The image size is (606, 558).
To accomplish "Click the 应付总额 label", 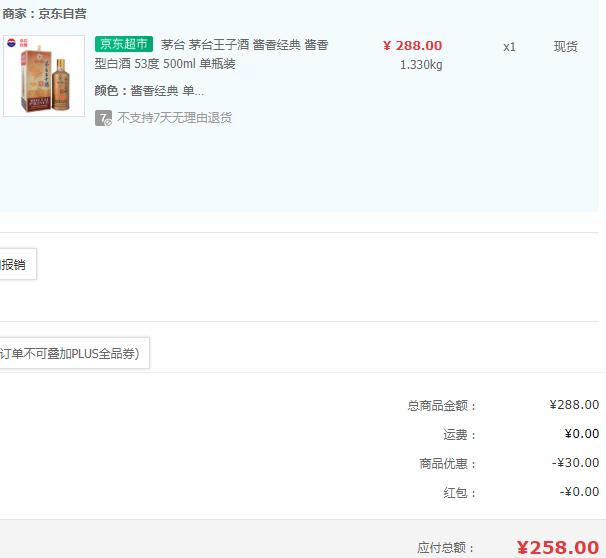I will pyautogui.click(x=446, y=548).
